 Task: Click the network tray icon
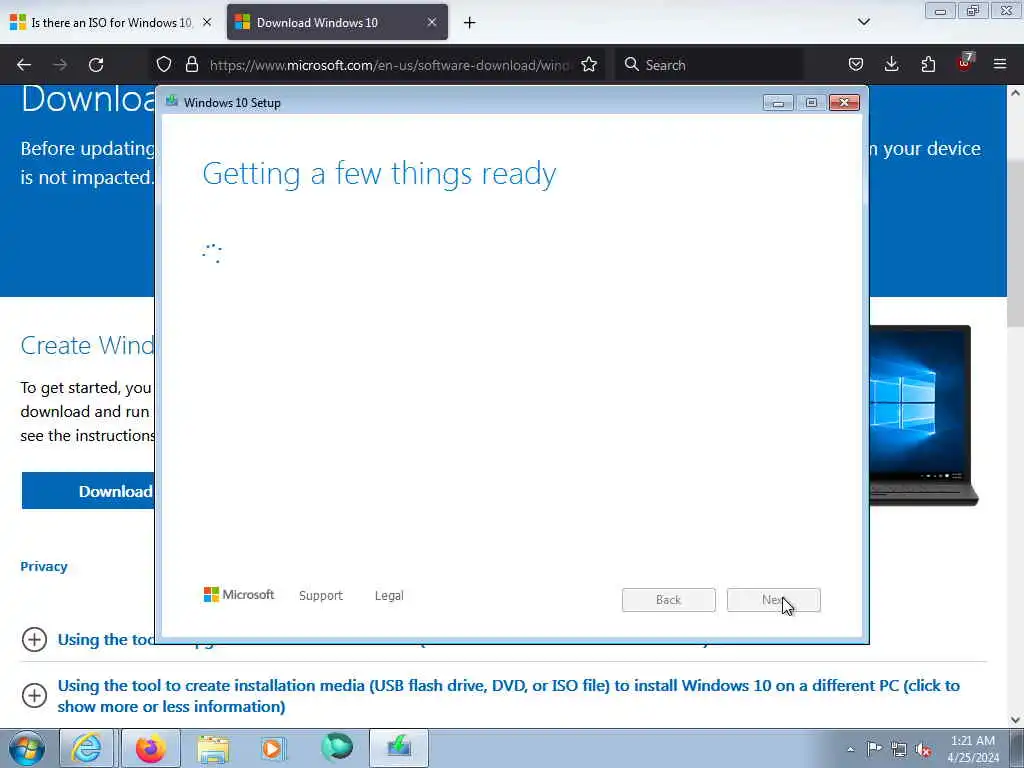coord(899,749)
